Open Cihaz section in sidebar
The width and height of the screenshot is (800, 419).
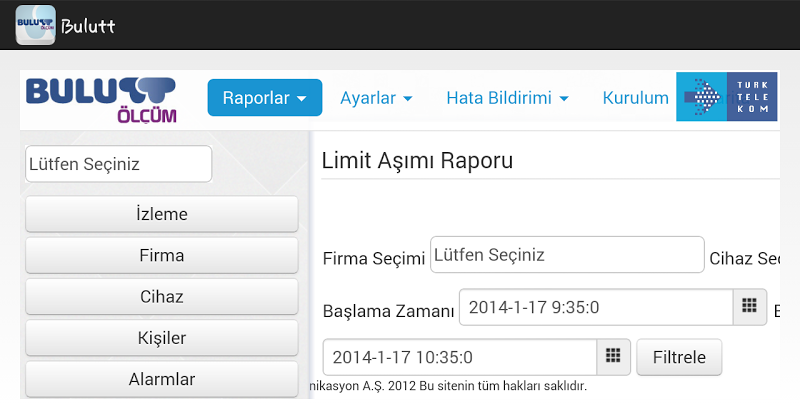coord(162,297)
